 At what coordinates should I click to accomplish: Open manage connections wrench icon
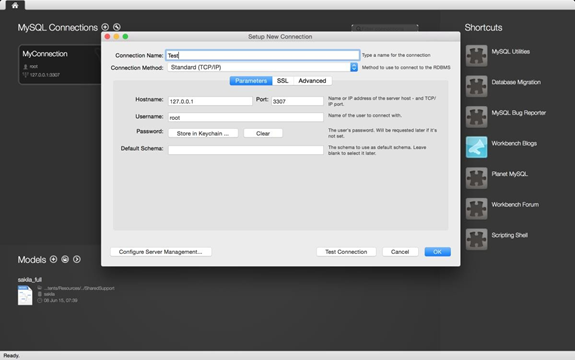[117, 27]
